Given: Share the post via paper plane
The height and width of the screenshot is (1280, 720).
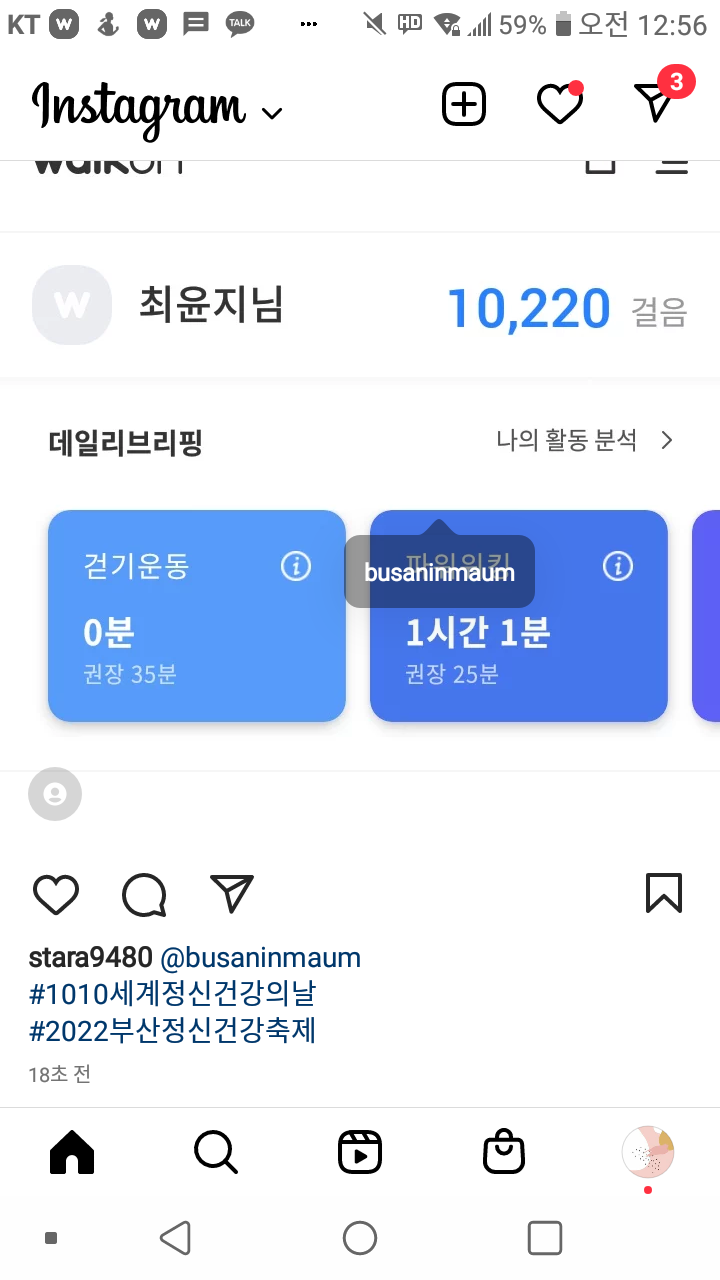Looking at the screenshot, I should tap(232, 894).
